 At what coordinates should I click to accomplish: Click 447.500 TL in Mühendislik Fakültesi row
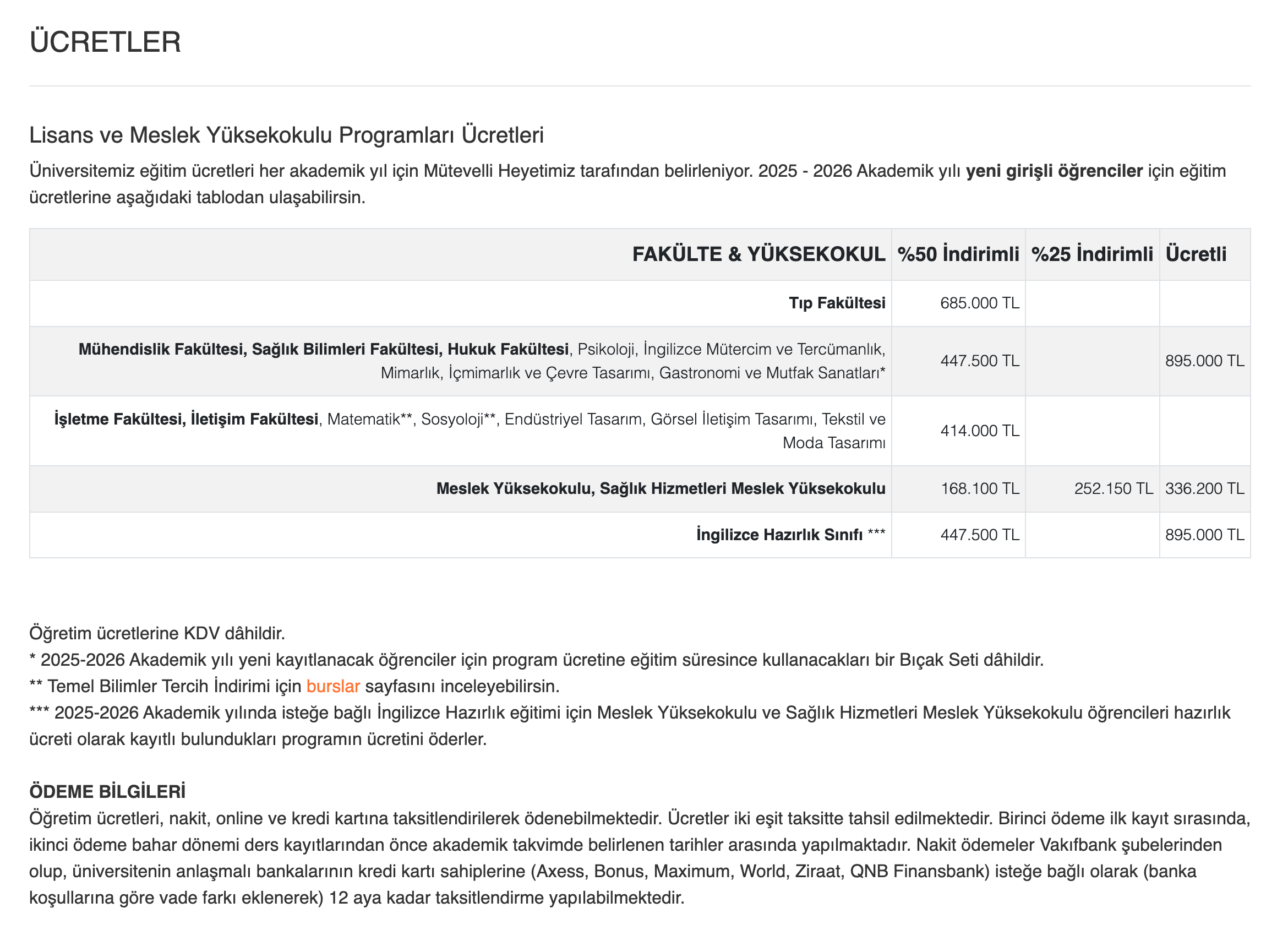tap(979, 361)
